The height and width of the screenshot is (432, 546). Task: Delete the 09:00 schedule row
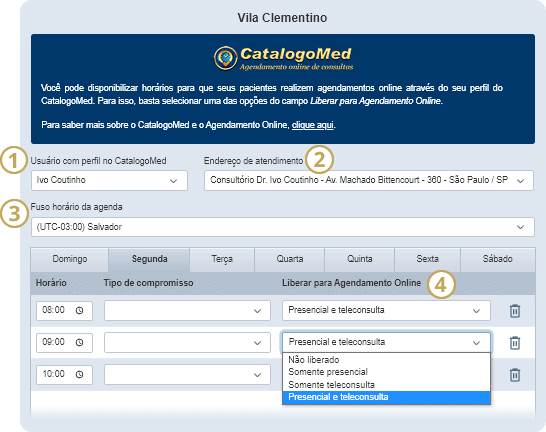pos(515,343)
